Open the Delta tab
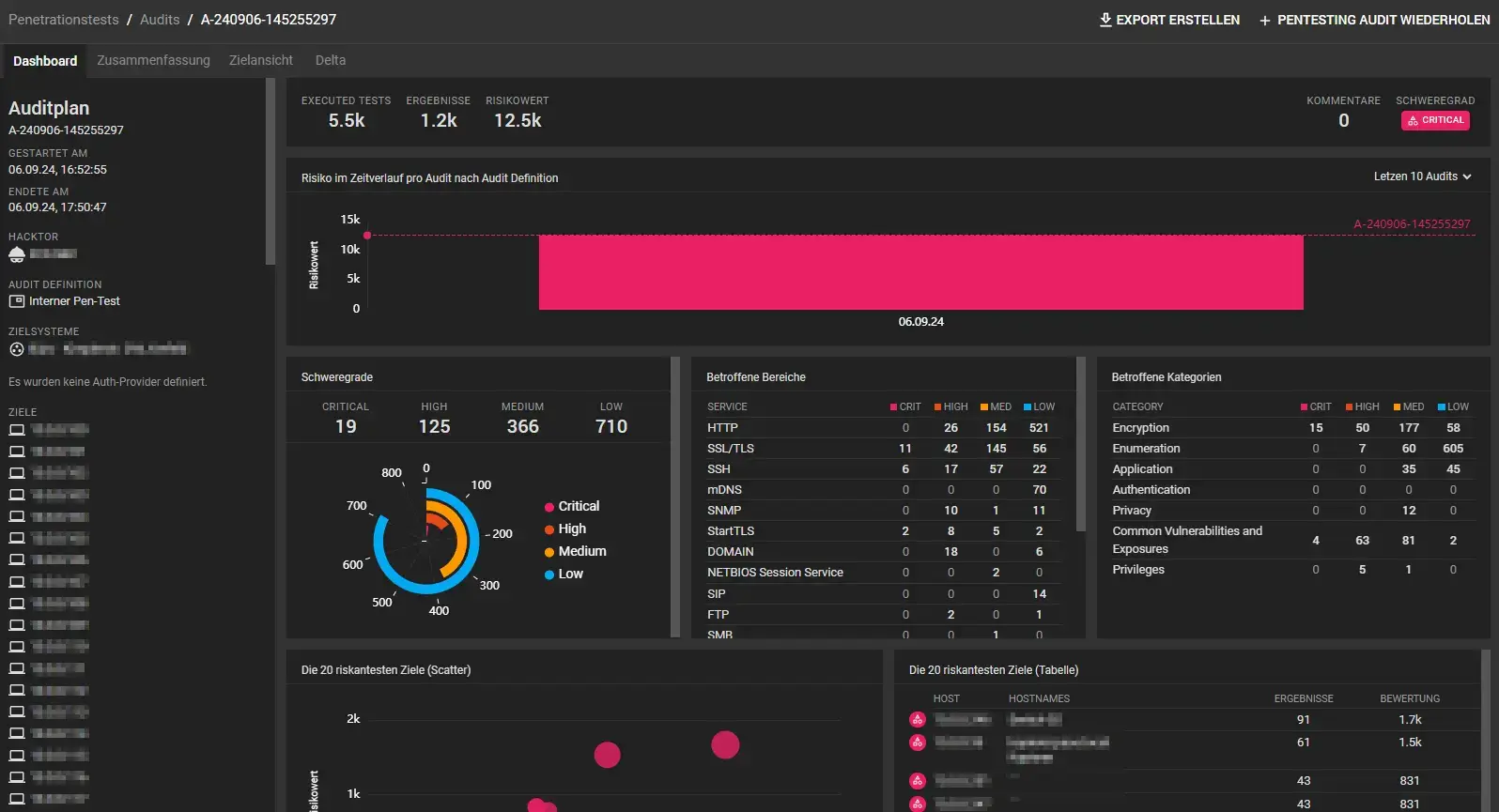Viewport: 1499px width, 812px height. tap(331, 61)
